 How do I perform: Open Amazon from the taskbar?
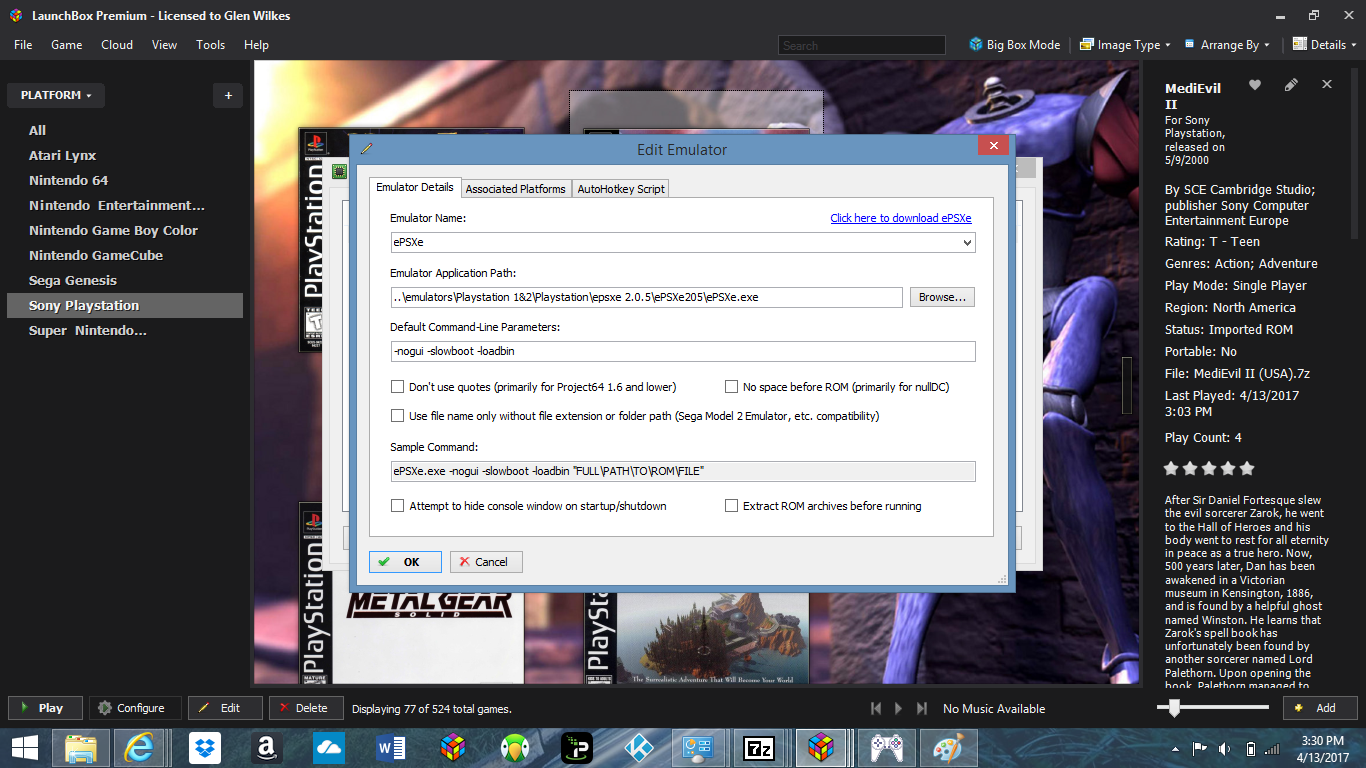click(x=266, y=747)
